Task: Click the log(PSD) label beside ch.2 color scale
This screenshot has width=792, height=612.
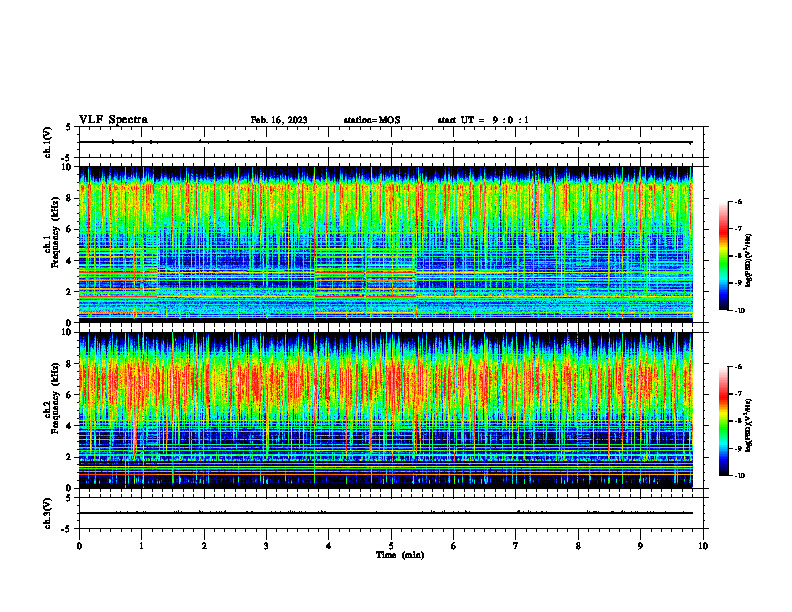Action: 749,425
